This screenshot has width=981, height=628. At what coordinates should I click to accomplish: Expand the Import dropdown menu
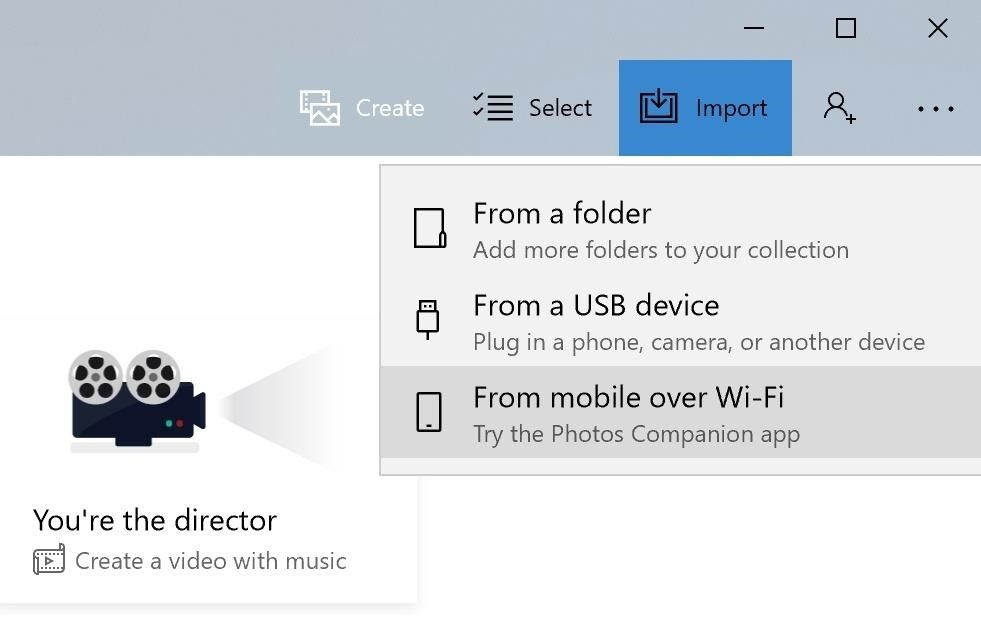704,107
